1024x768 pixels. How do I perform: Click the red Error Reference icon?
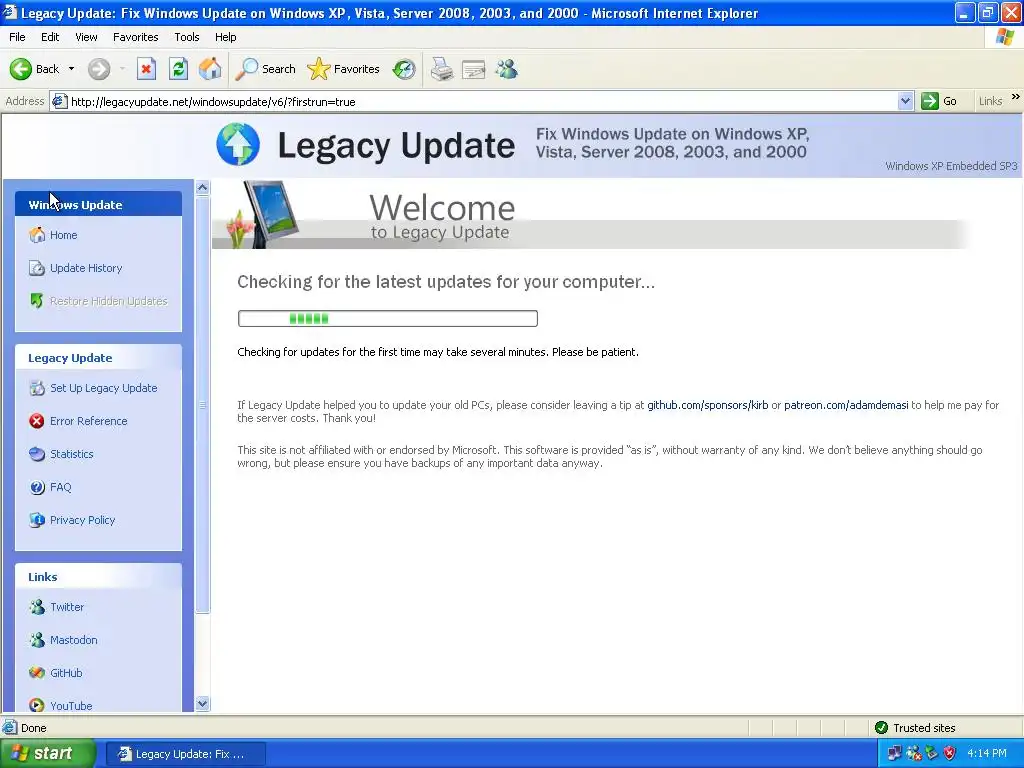coord(37,421)
